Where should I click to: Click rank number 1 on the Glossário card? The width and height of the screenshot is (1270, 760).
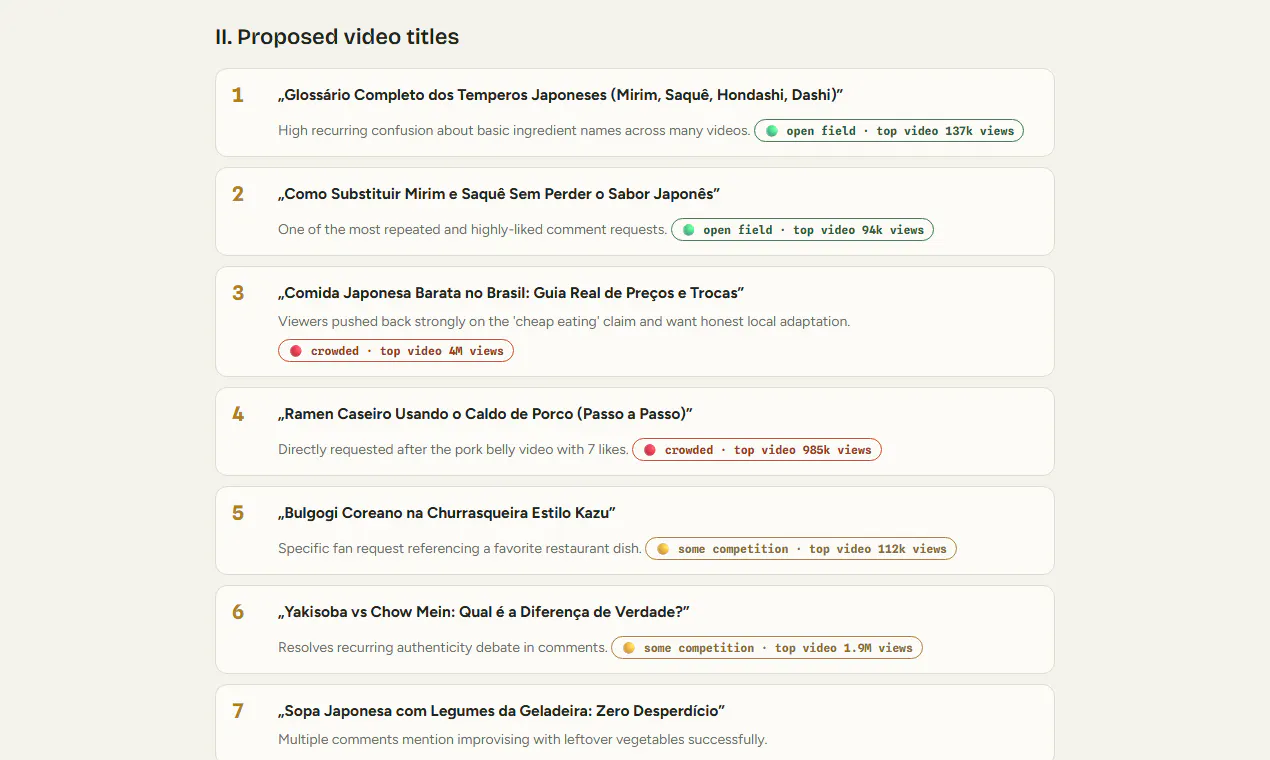pos(238,95)
